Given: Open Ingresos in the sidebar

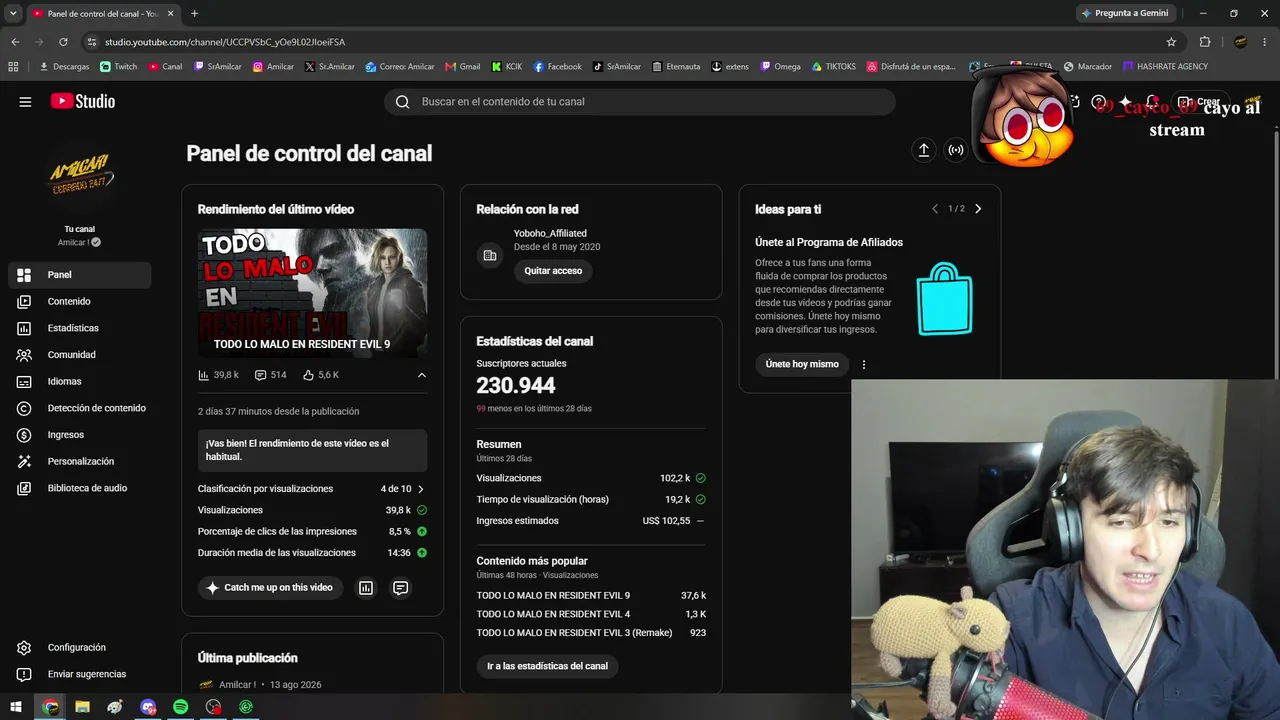Looking at the screenshot, I should [79, 435].
